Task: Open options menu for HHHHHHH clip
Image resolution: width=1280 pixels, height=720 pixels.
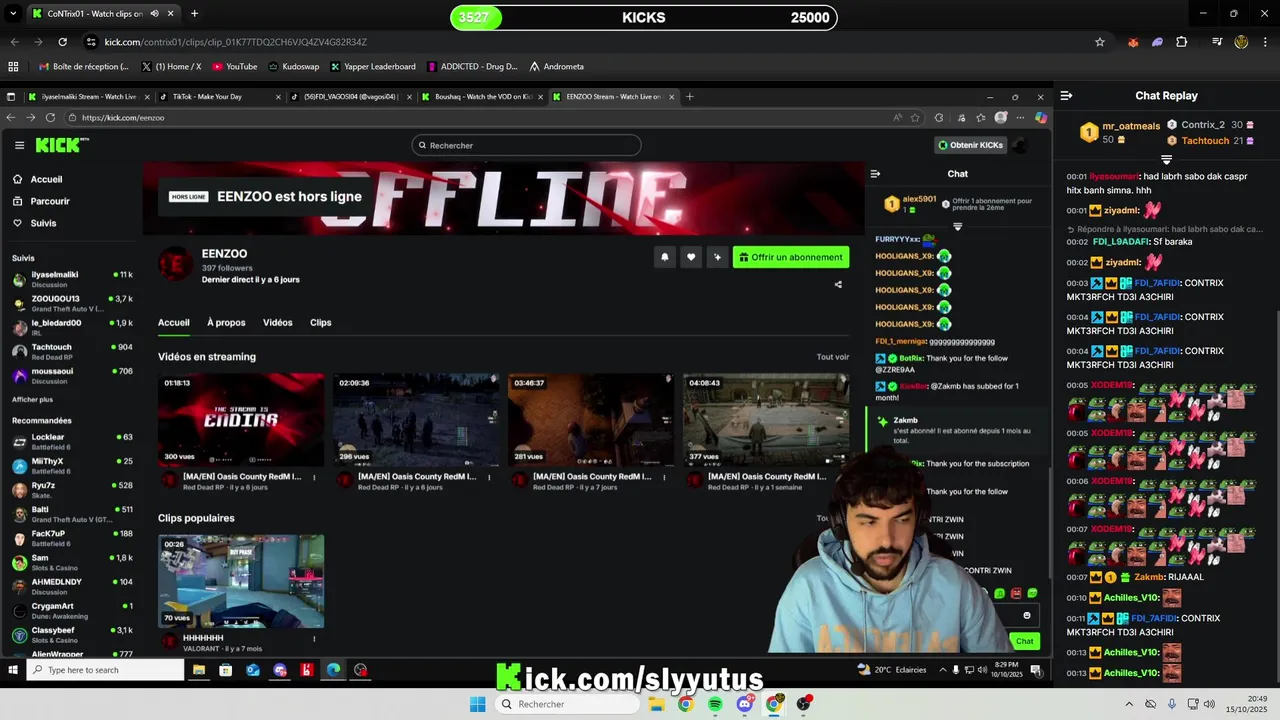Action: (314, 638)
